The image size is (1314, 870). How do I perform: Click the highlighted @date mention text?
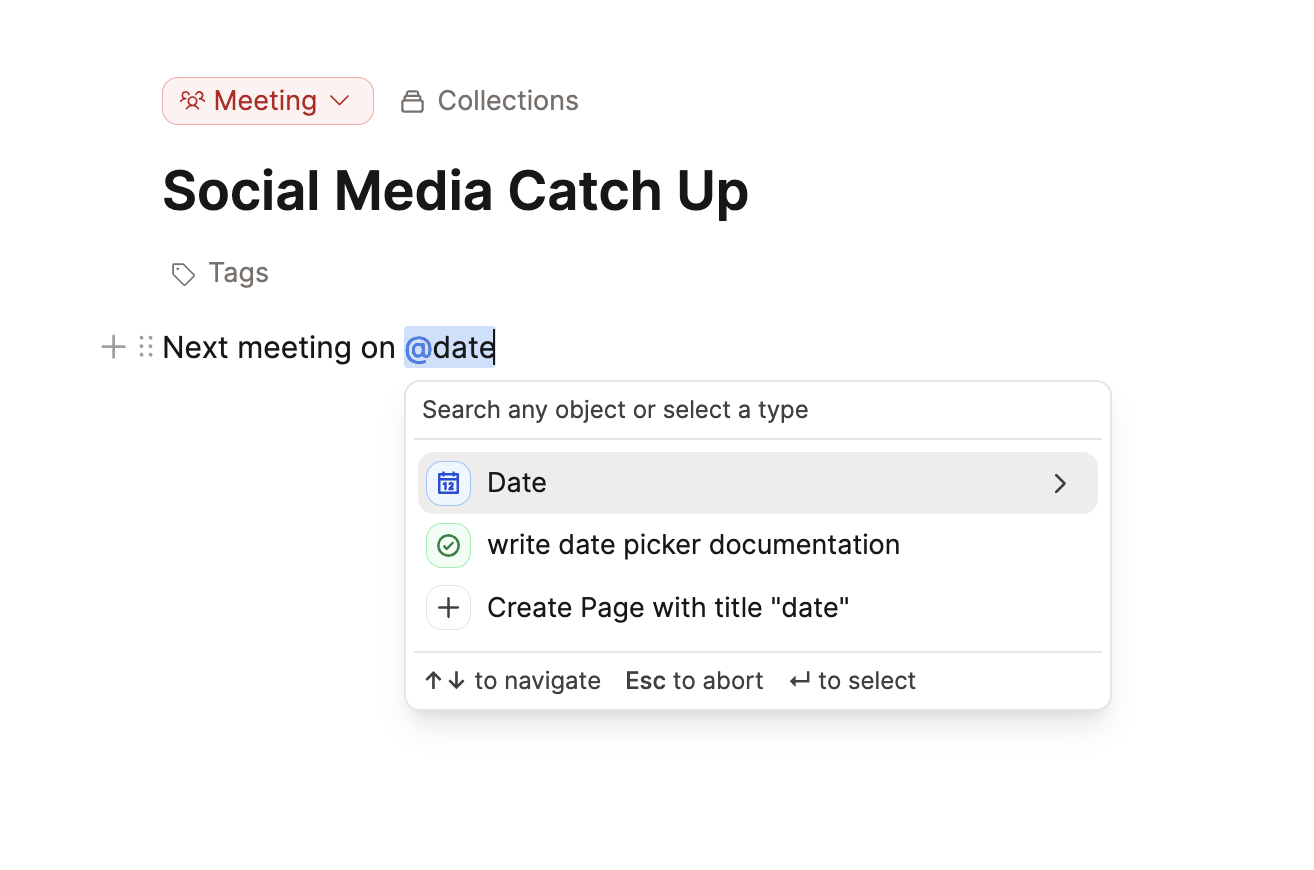coord(450,348)
